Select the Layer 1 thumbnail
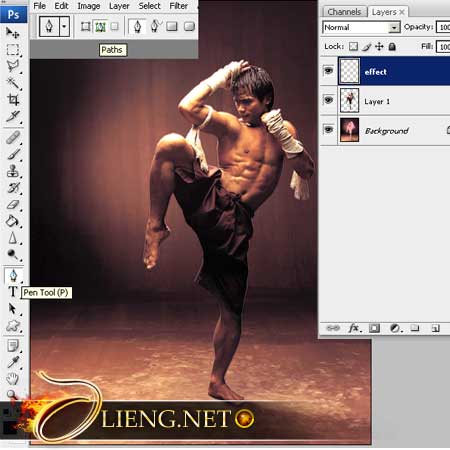The image size is (450, 450). 349,100
